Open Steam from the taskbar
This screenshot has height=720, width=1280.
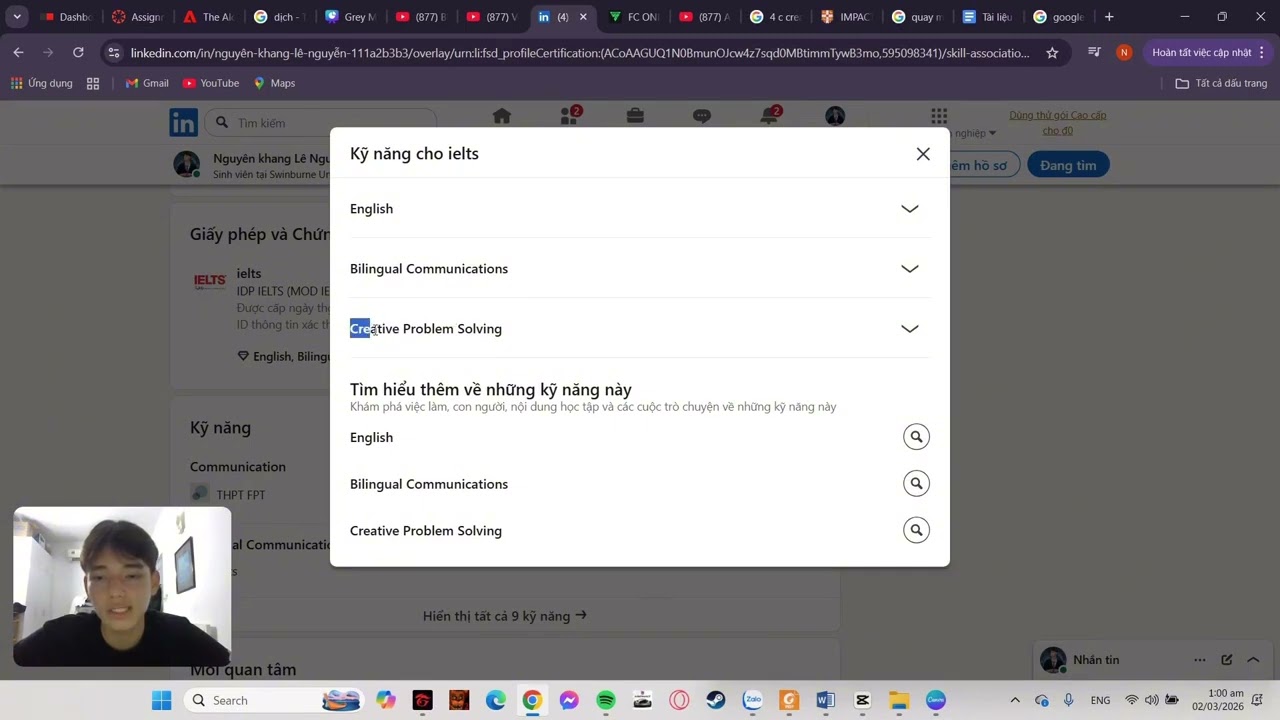click(716, 700)
